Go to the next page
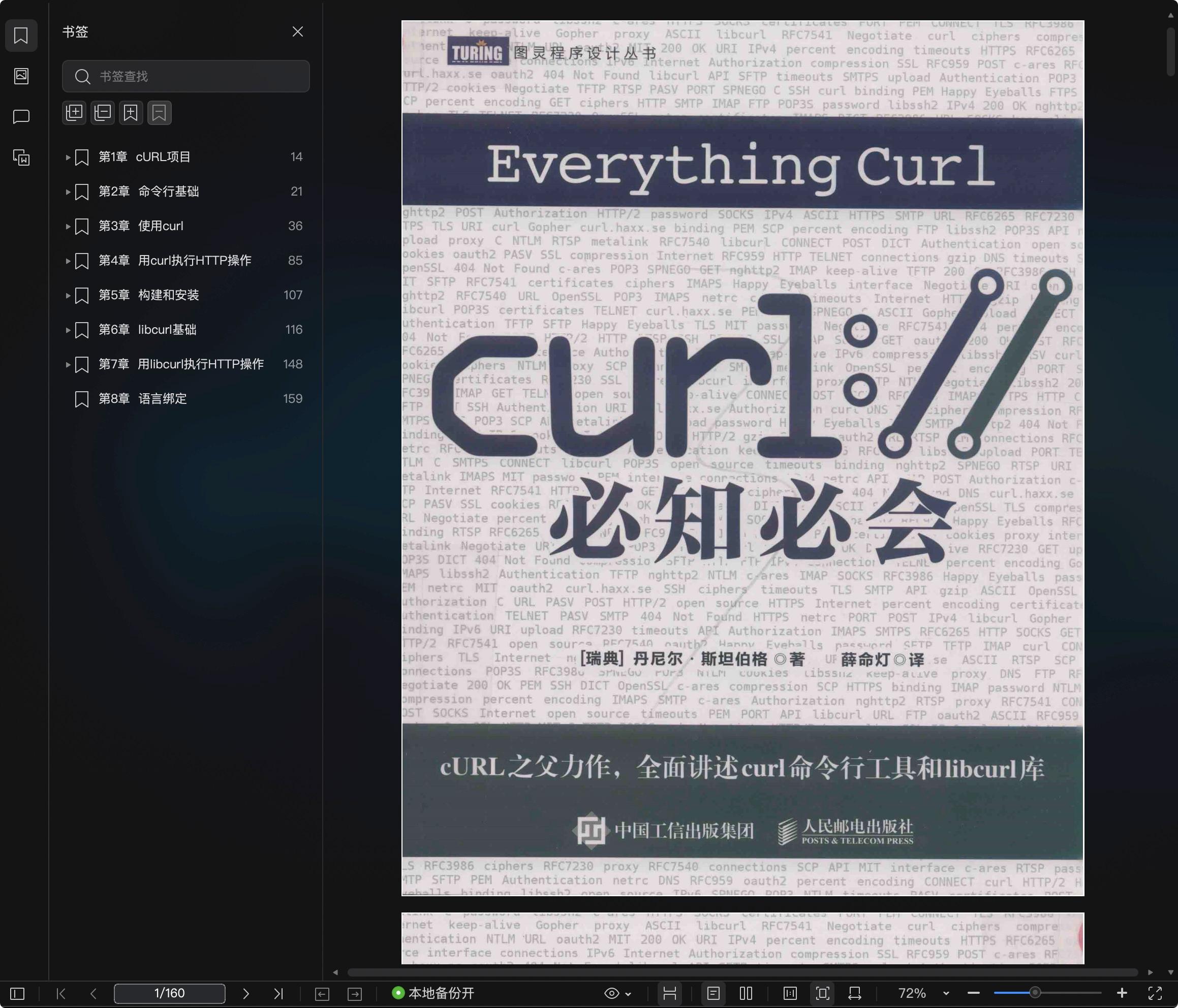This screenshot has width=1178, height=1008. (x=245, y=993)
